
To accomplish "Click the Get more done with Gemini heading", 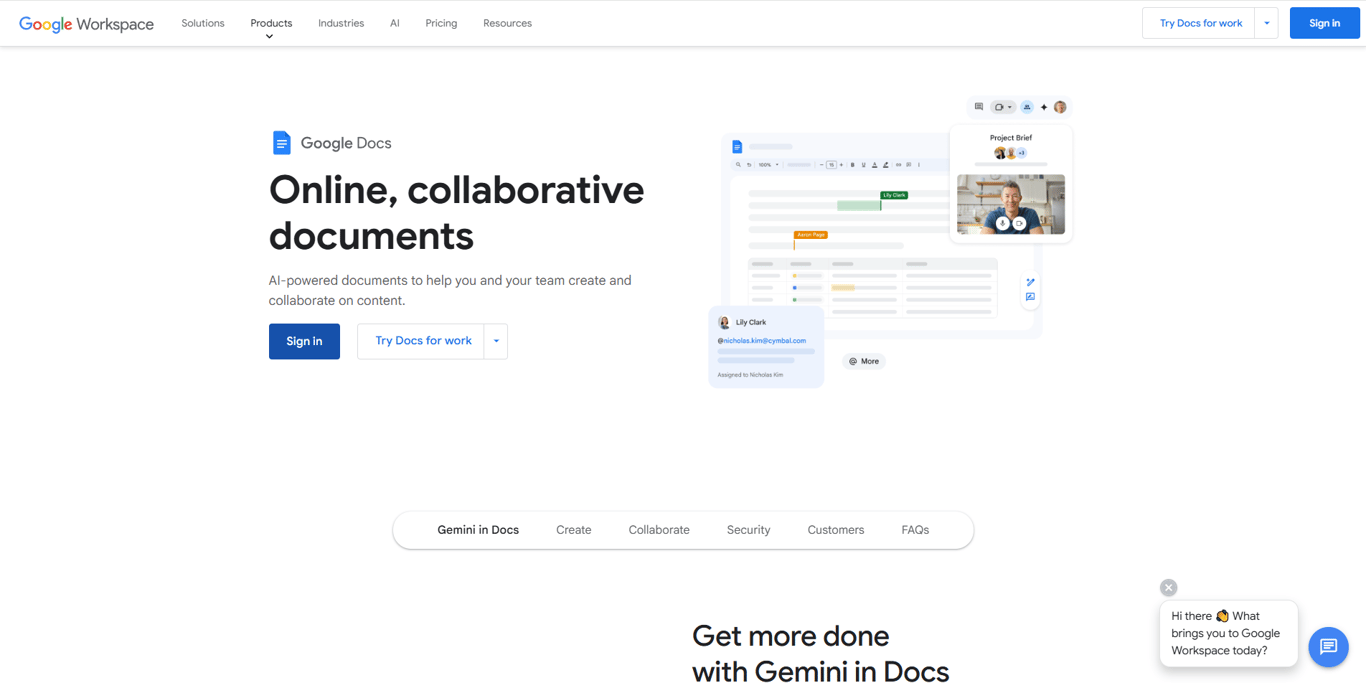I will [x=820, y=653].
